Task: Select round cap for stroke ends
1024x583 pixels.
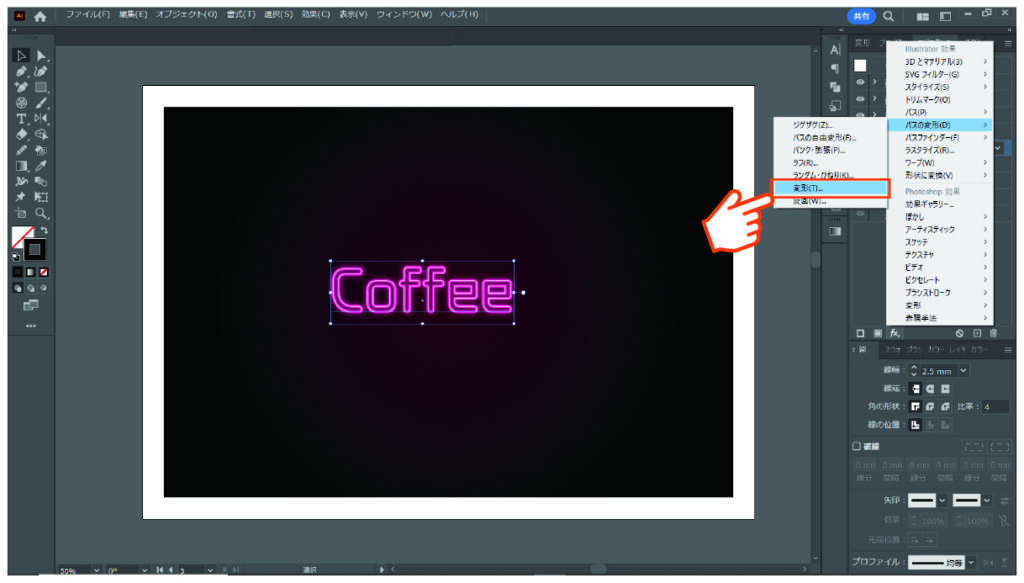Action: point(931,389)
